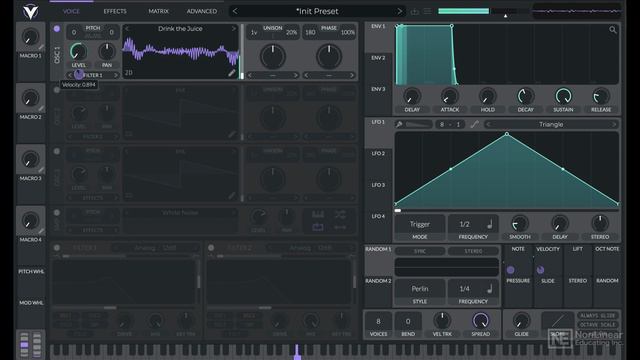
Task: Switch to the EFFECTS tab
Action: 115,11
